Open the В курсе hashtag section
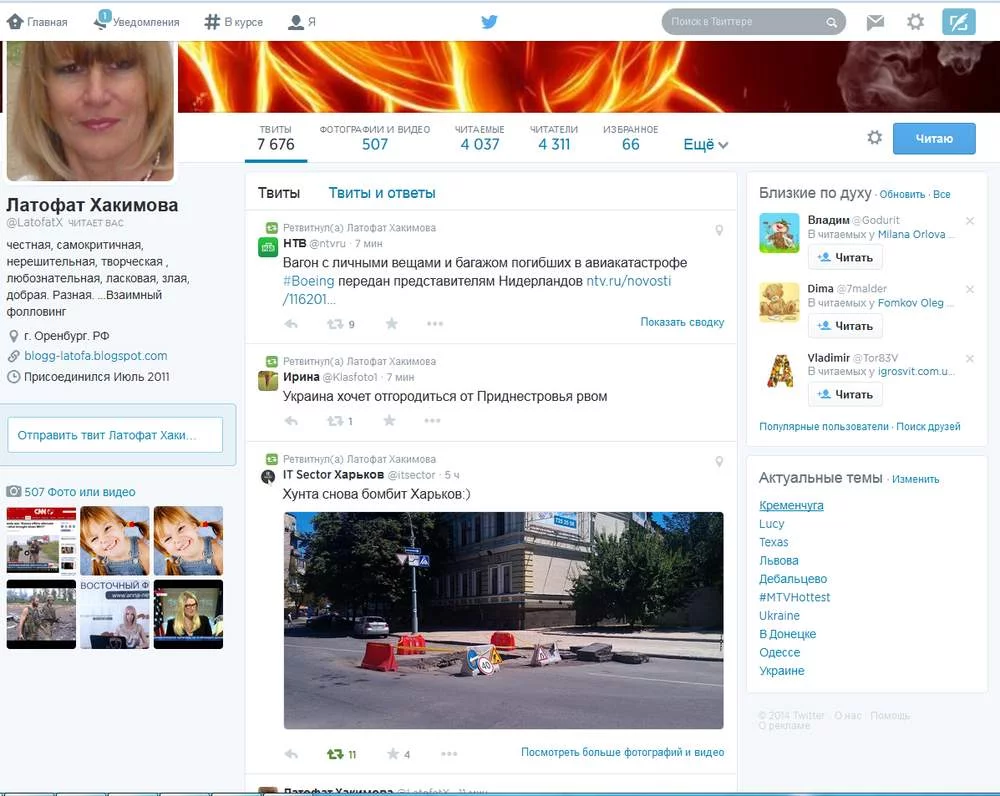Screen dimensions: 1000x796 point(233,22)
